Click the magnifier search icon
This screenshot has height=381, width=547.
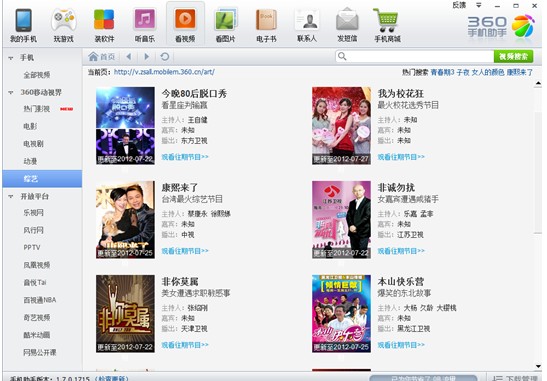[x=342, y=57]
